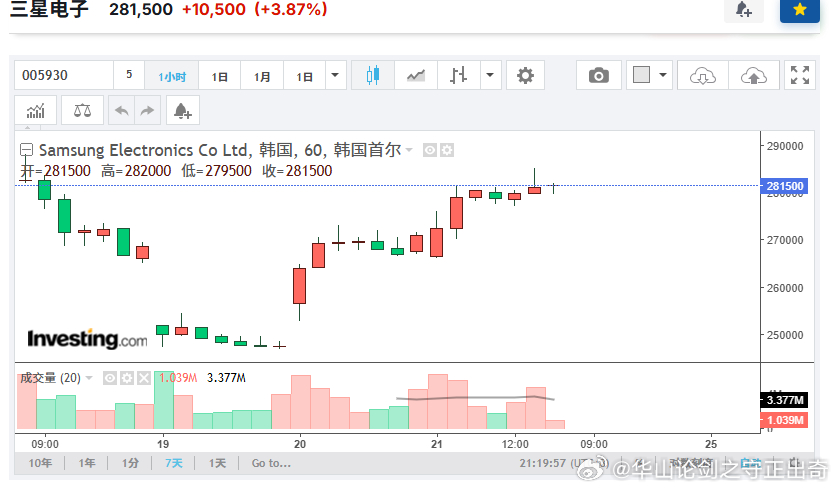837x489 pixels.
Task: Click the 高=282000 high value
Action: tap(136, 171)
